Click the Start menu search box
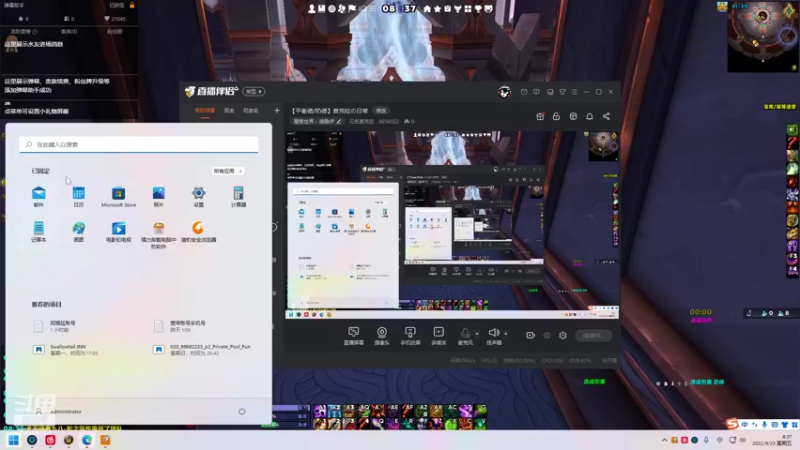 139,144
